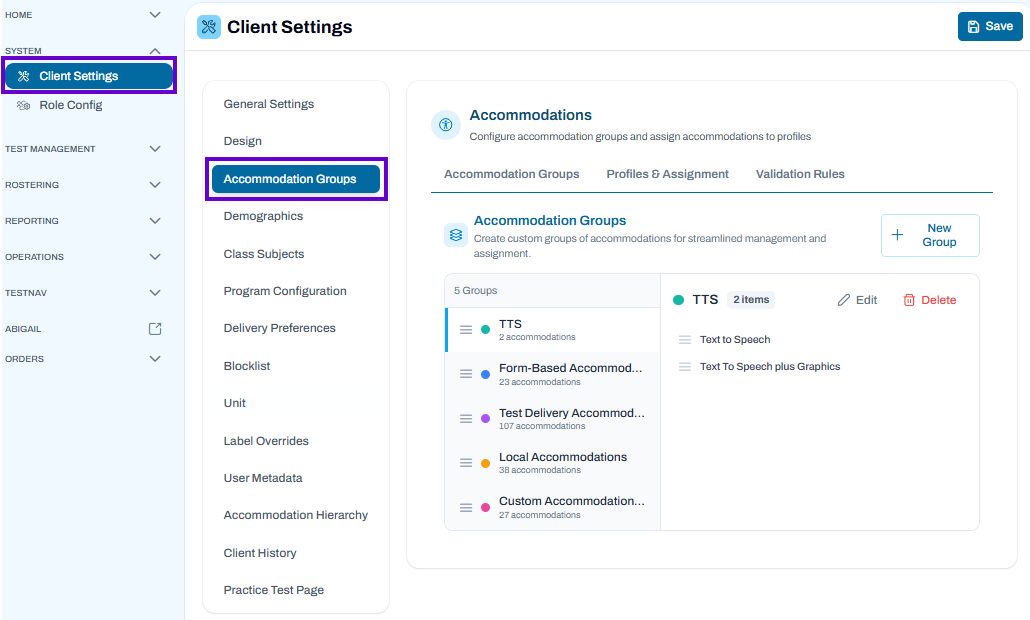Click the red trash Delete icon
This screenshot has width=1030, height=620.
click(x=909, y=300)
